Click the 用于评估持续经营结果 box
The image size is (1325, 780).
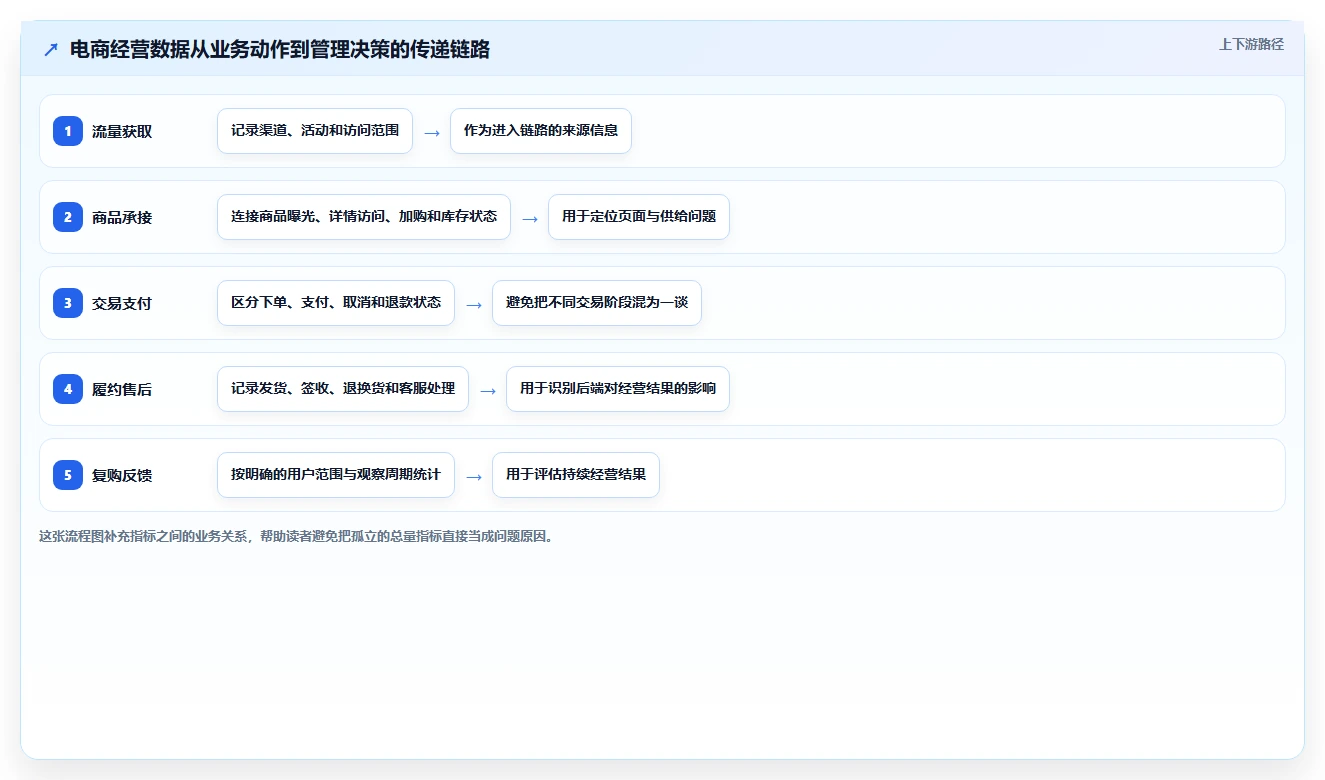[x=576, y=475]
